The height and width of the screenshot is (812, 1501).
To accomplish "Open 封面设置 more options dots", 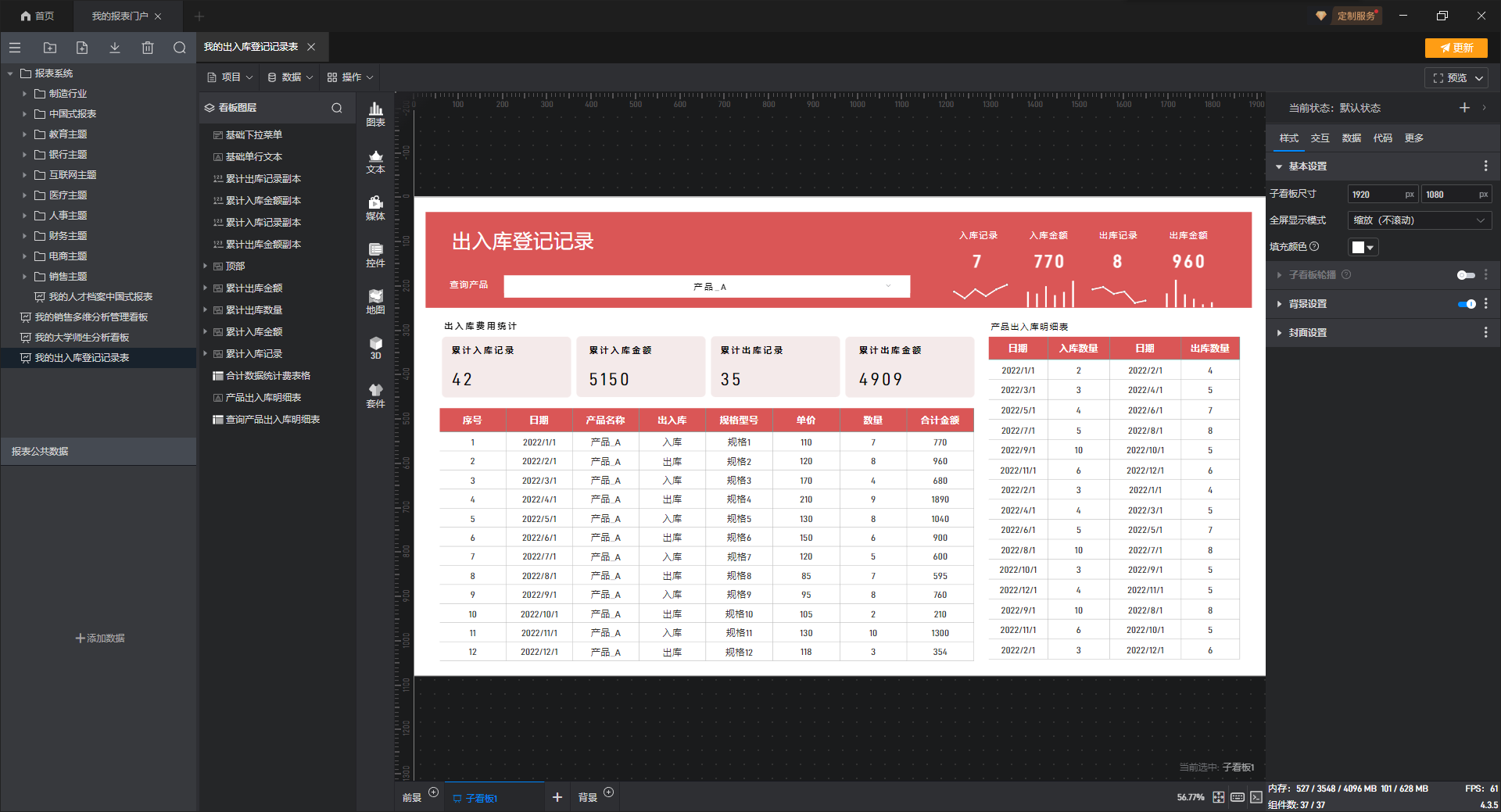I will click(x=1486, y=332).
